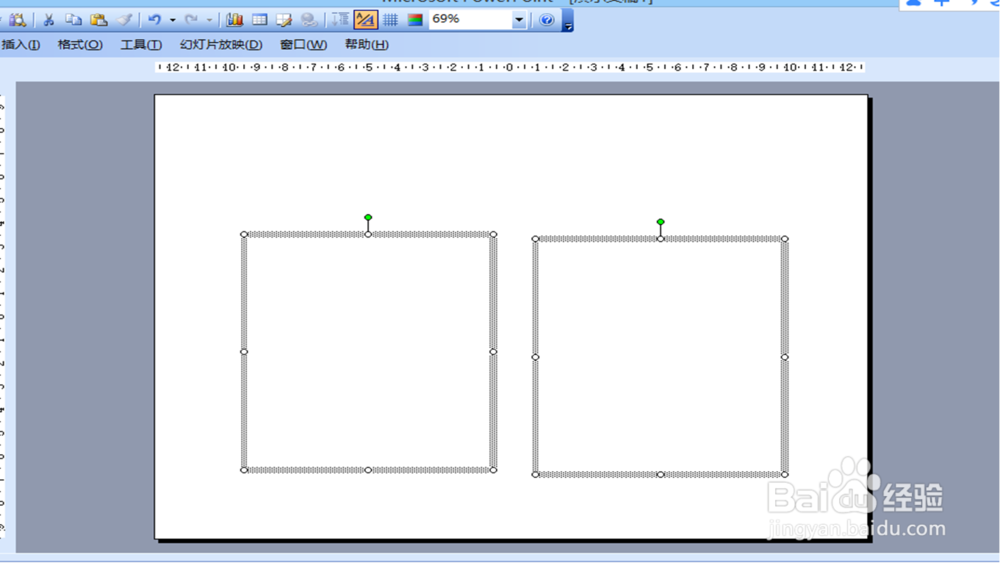Click the left placeholder's bottom-middle sizing handle
This screenshot has width=1000, height=563.
point(368,470)
